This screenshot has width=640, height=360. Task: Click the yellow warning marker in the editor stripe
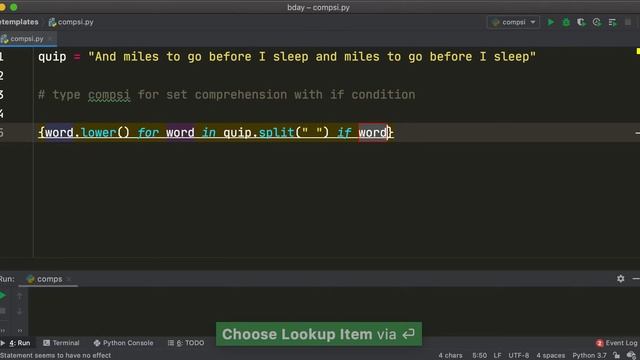click(x=638, y=51)
